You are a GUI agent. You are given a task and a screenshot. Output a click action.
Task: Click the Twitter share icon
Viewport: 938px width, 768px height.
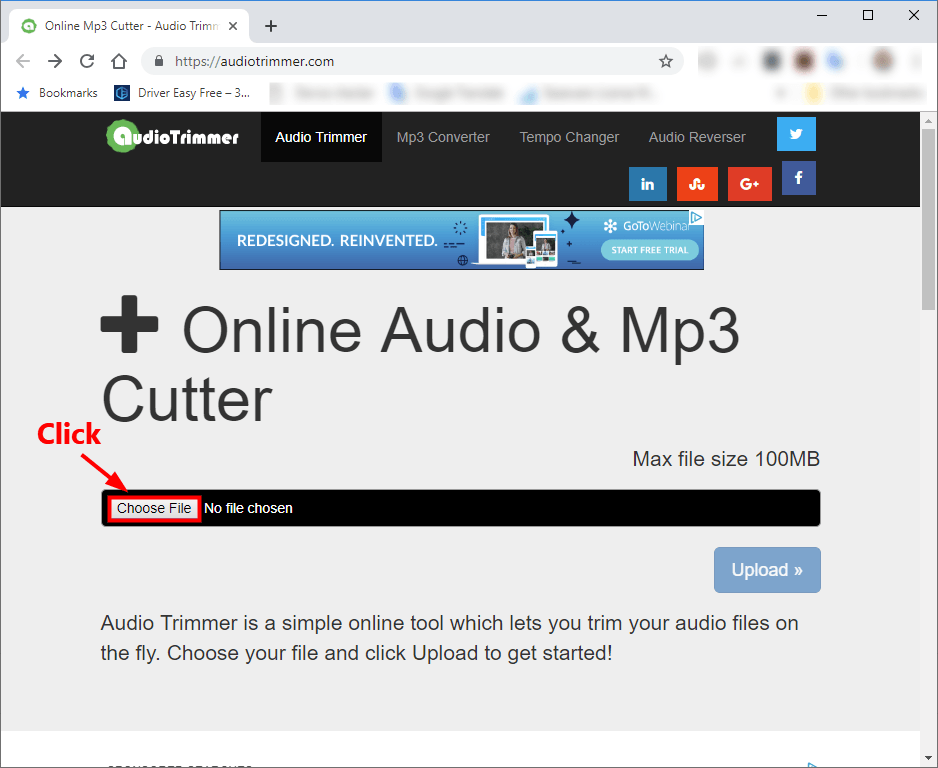tap(796, 134)
